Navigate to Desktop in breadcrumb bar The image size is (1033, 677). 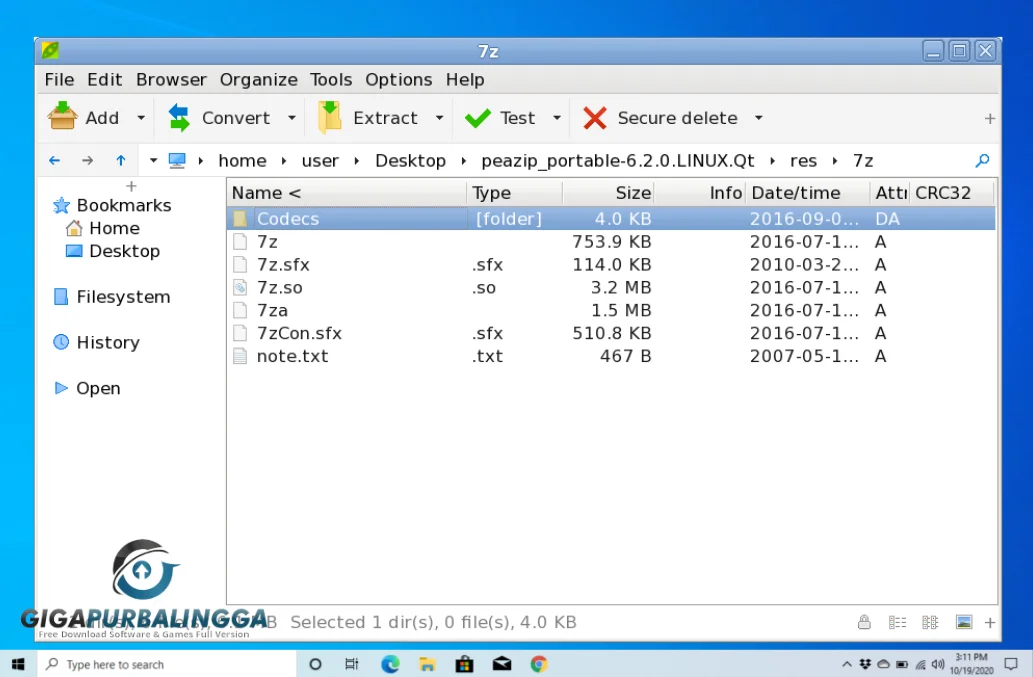point(410,160)
